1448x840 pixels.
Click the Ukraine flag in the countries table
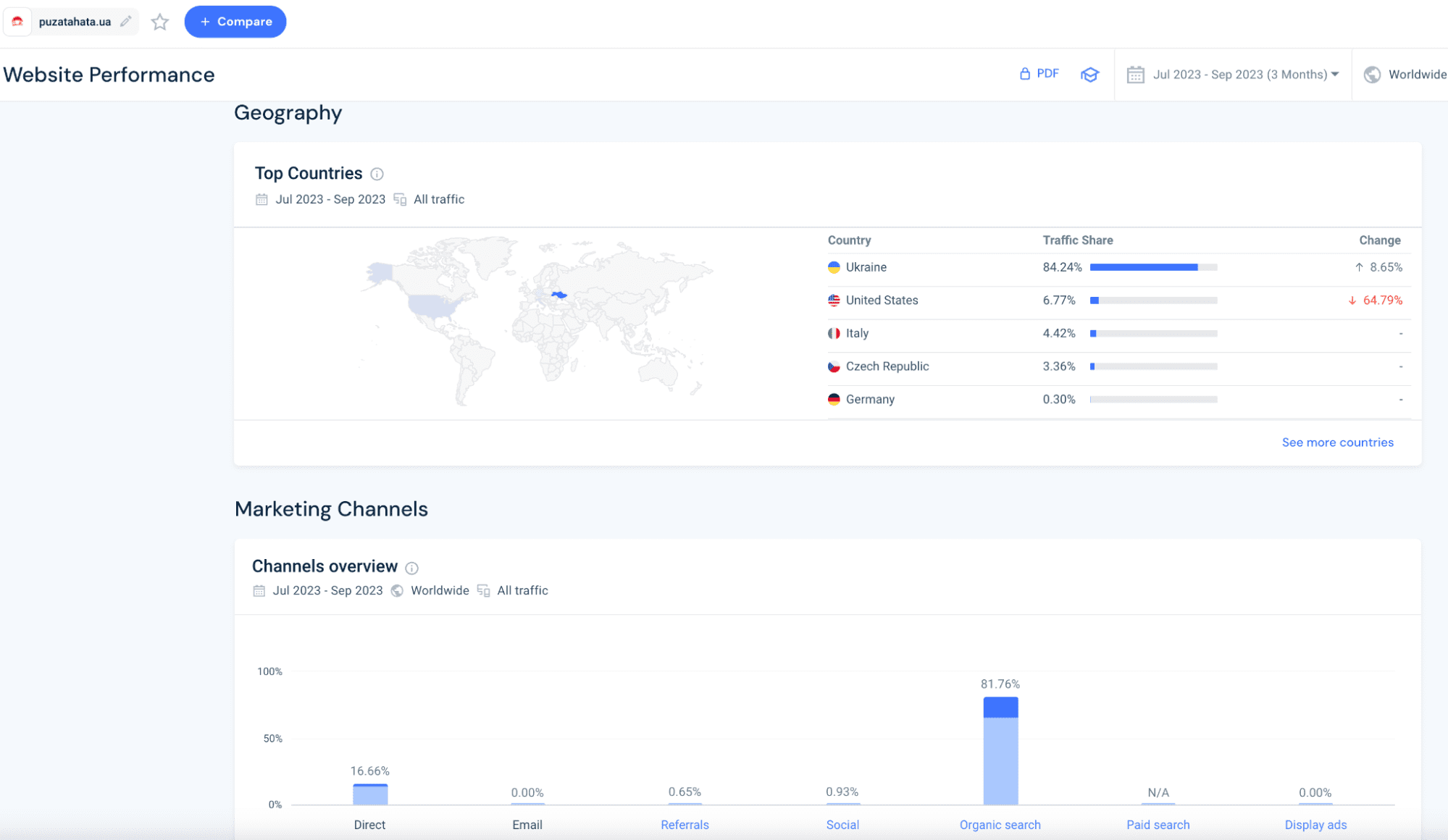coord(834,267)
